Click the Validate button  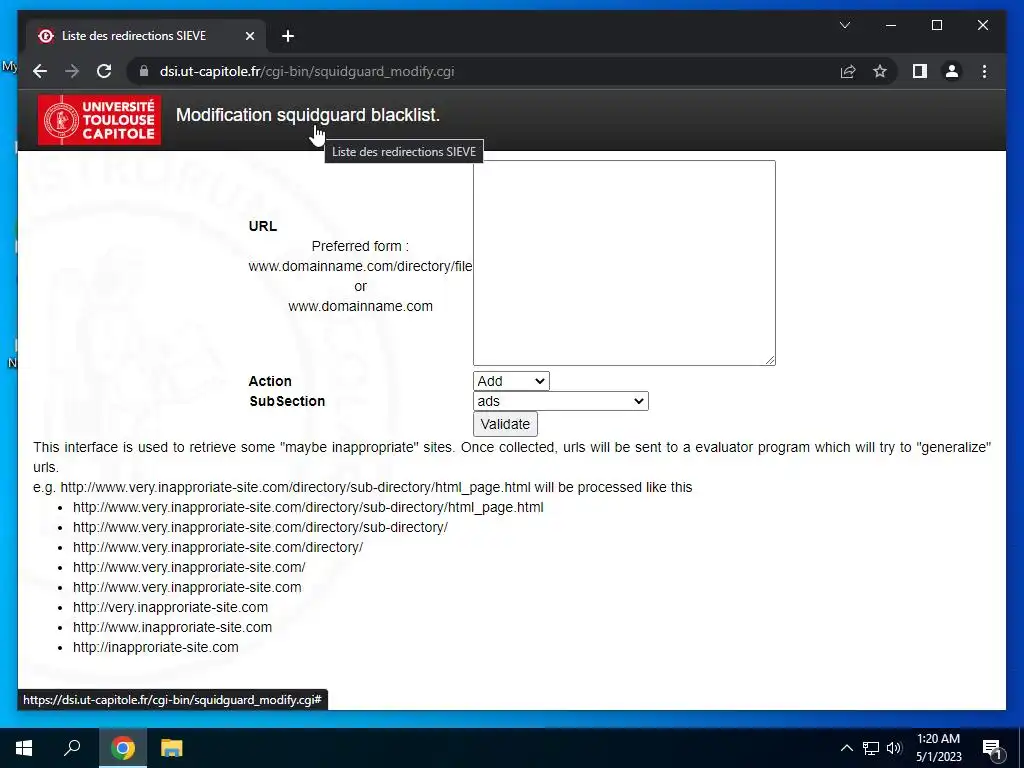coord(505,424)
